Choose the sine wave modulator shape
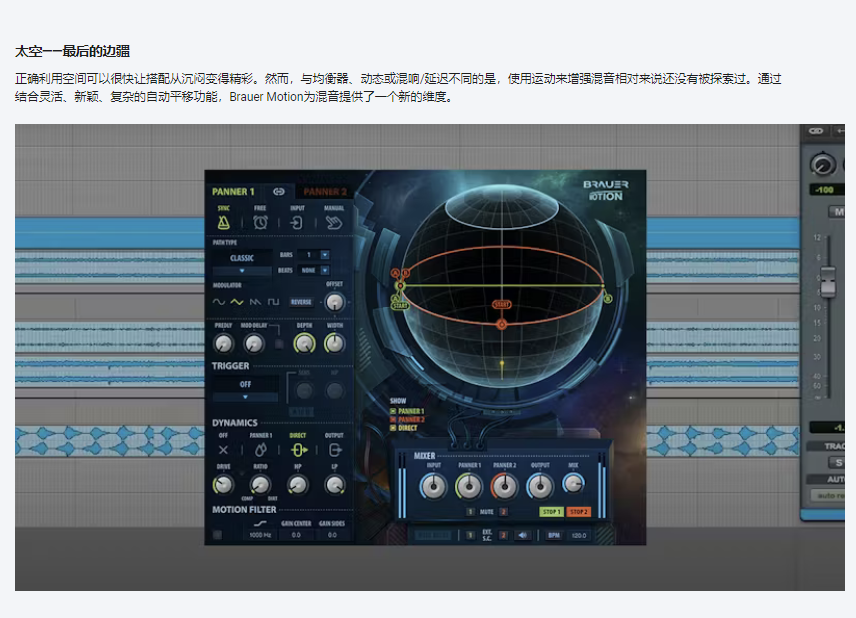This screenshot has height=618, width=856. pos(218,301)
